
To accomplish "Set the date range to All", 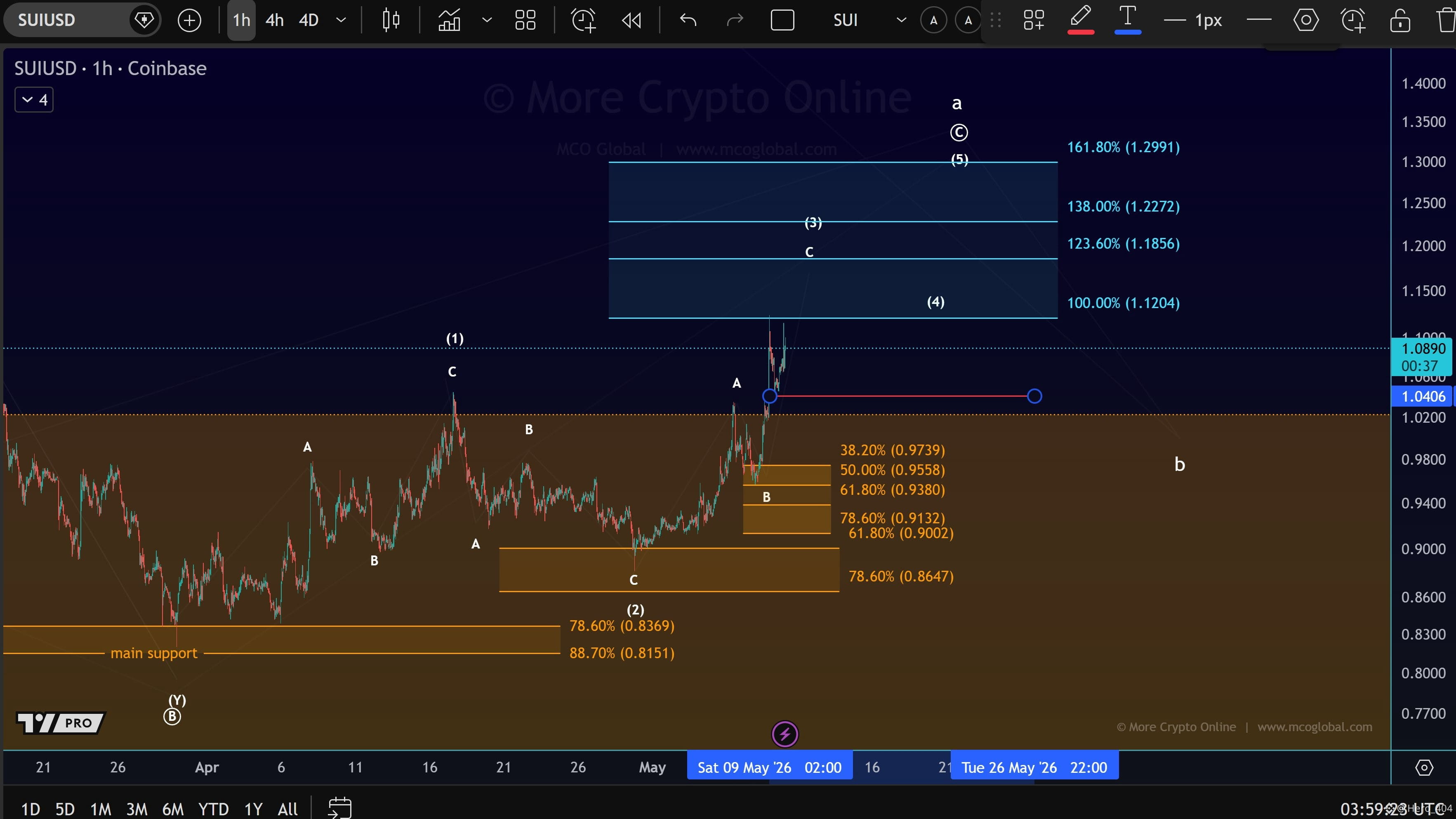I will point(288,810).
